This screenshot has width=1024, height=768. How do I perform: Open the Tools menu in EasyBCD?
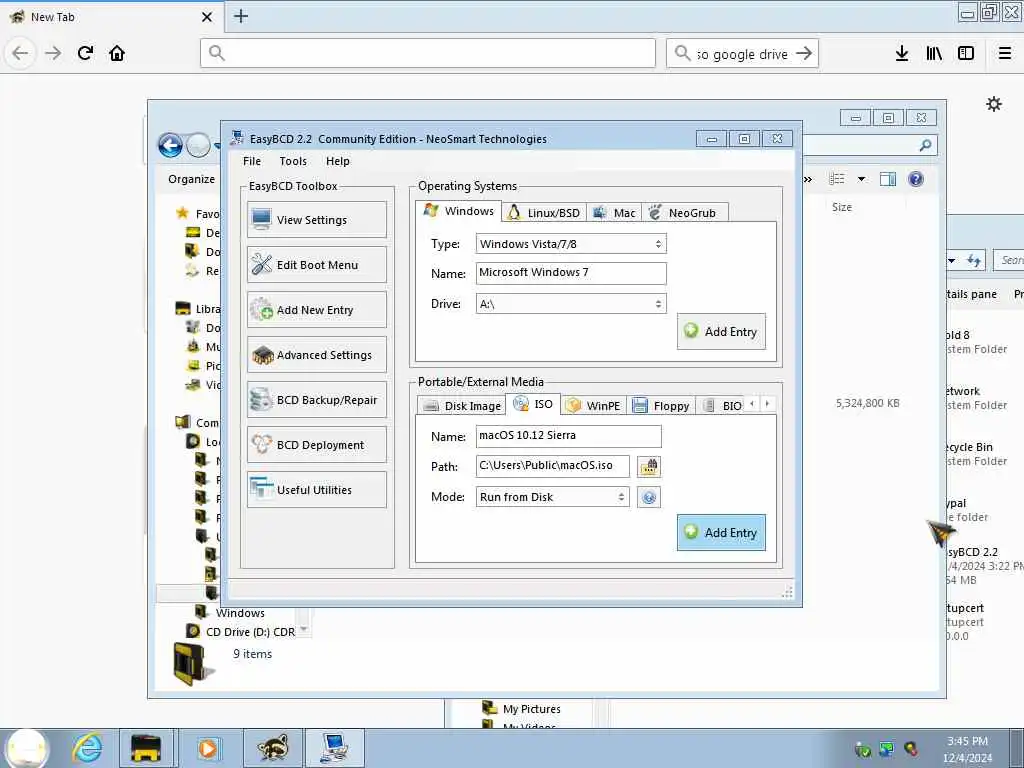293,161
